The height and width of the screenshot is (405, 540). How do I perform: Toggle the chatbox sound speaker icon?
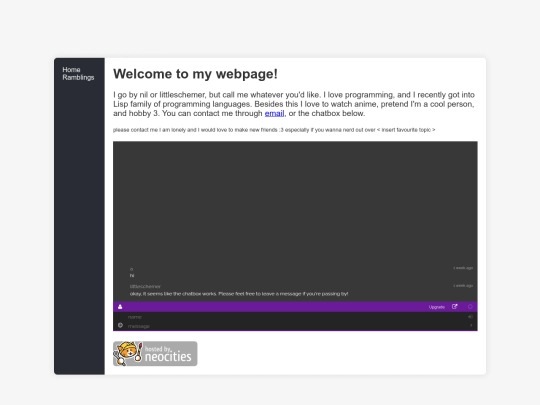point(470,316)
